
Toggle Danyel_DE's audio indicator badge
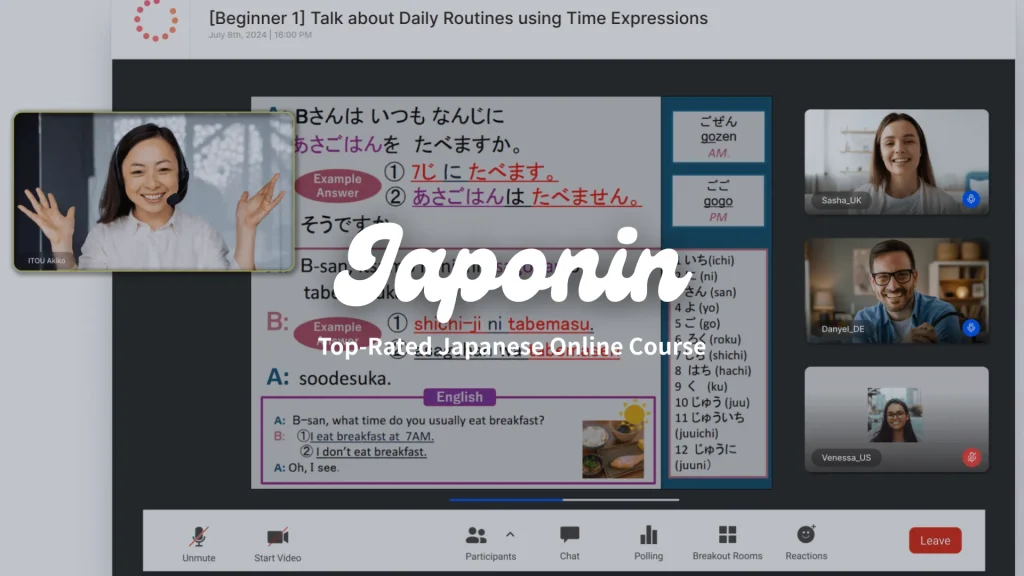click(x=969, y=328)
